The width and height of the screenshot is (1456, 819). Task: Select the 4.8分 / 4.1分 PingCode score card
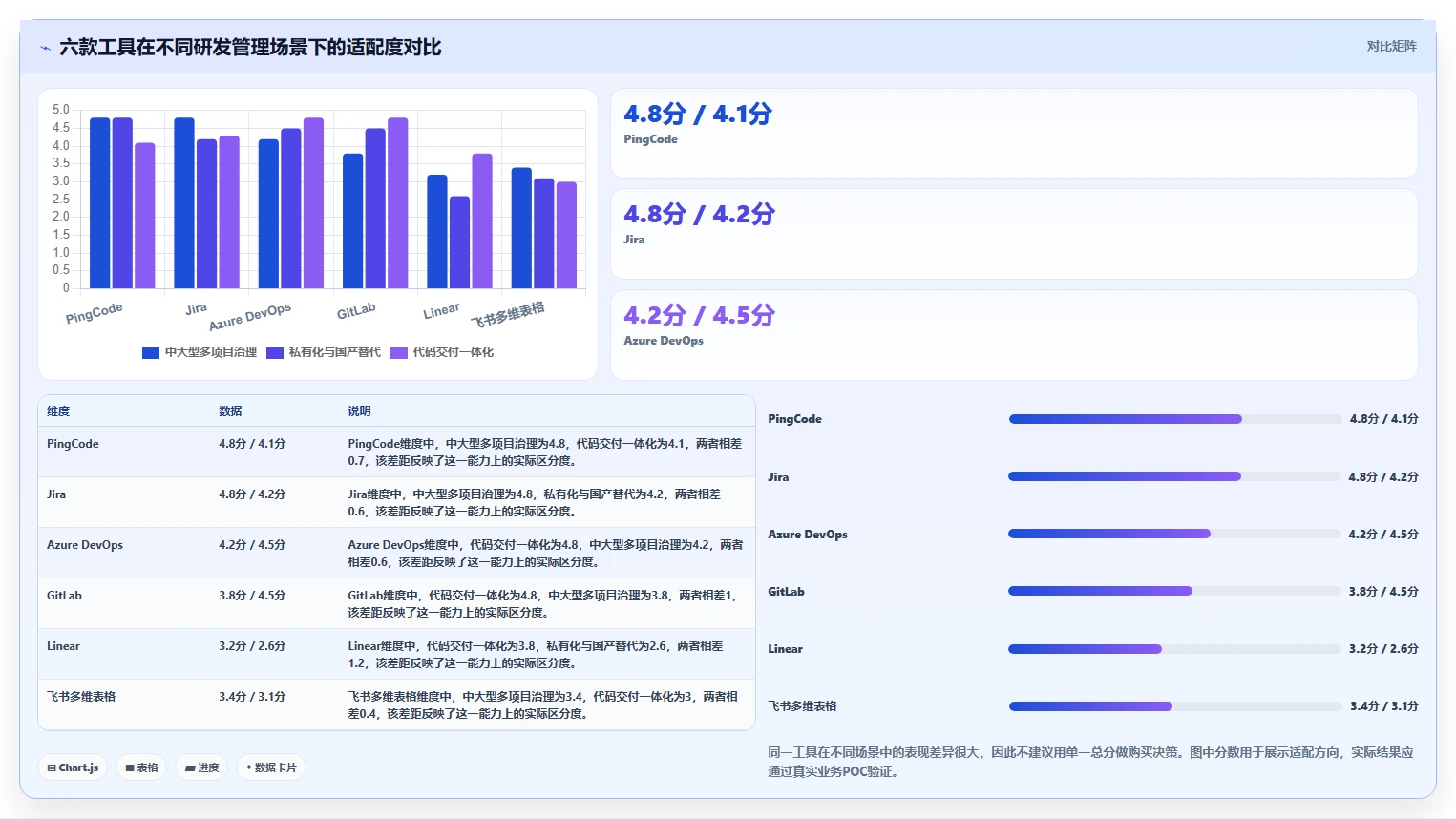coord(1014,134)
